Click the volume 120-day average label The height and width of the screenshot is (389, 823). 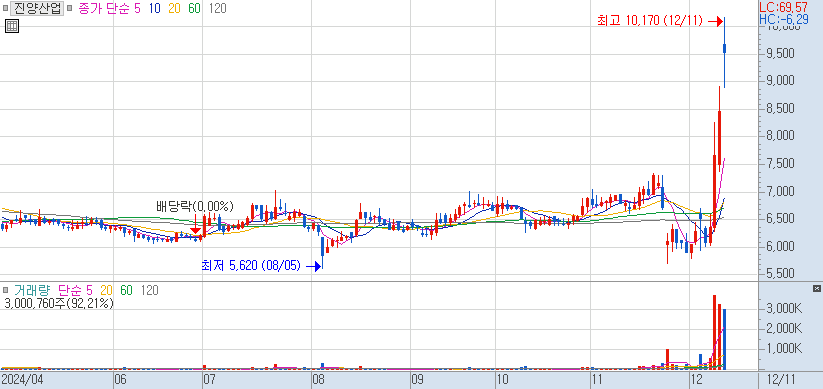(x=150, y=290)
